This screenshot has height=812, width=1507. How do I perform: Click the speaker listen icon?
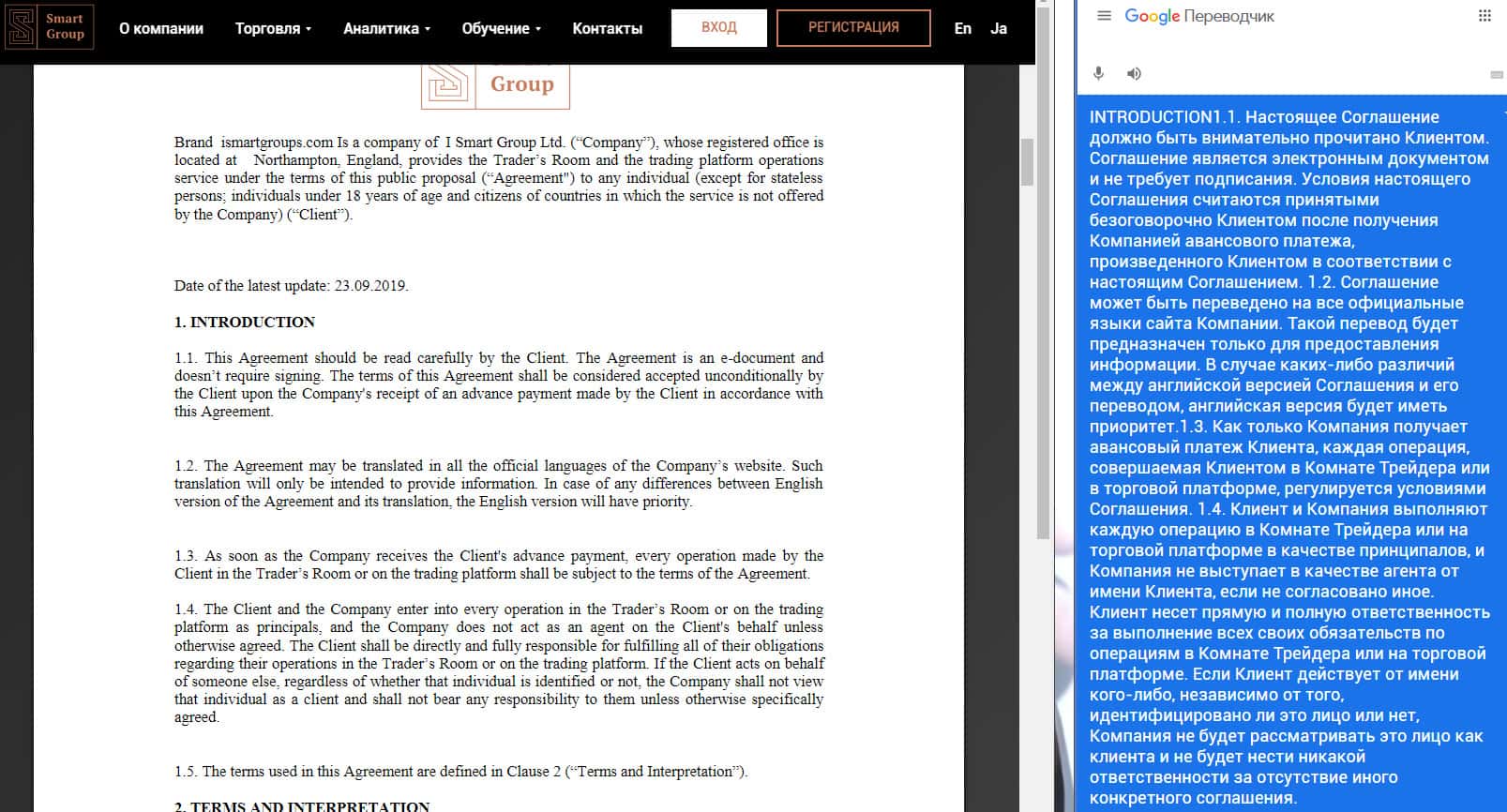(1134, 73)
